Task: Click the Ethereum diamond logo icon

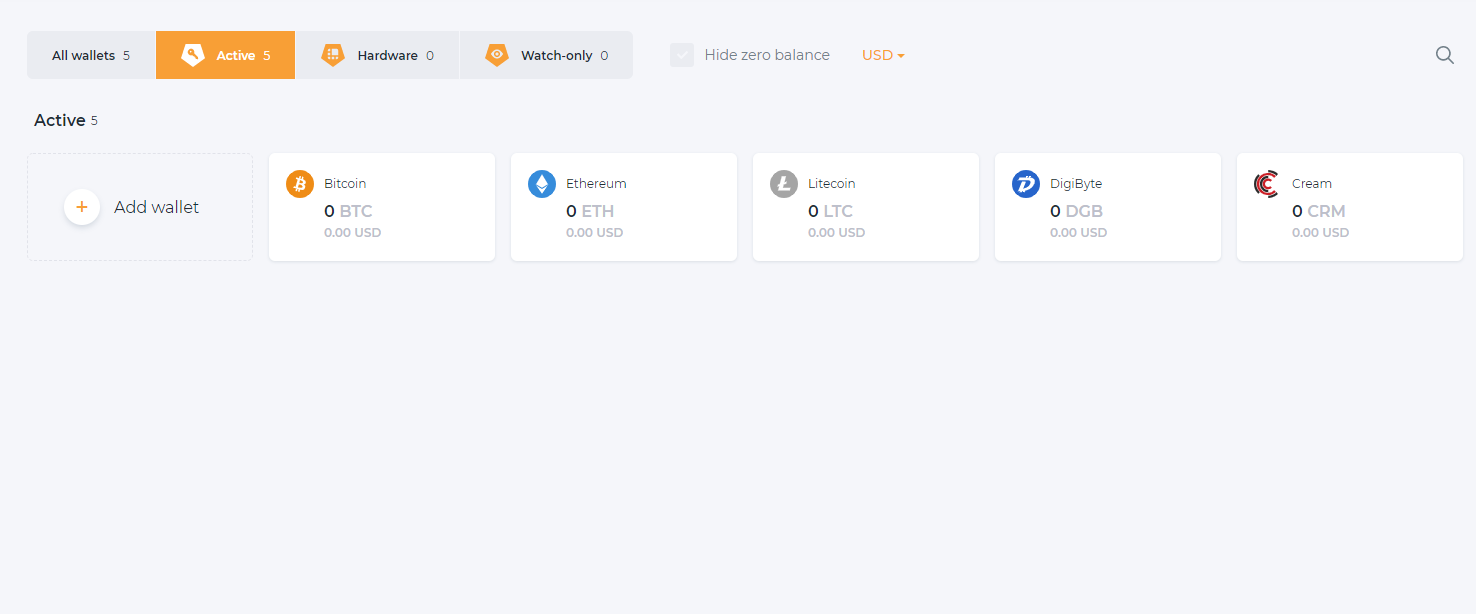Action: point(542,184)
